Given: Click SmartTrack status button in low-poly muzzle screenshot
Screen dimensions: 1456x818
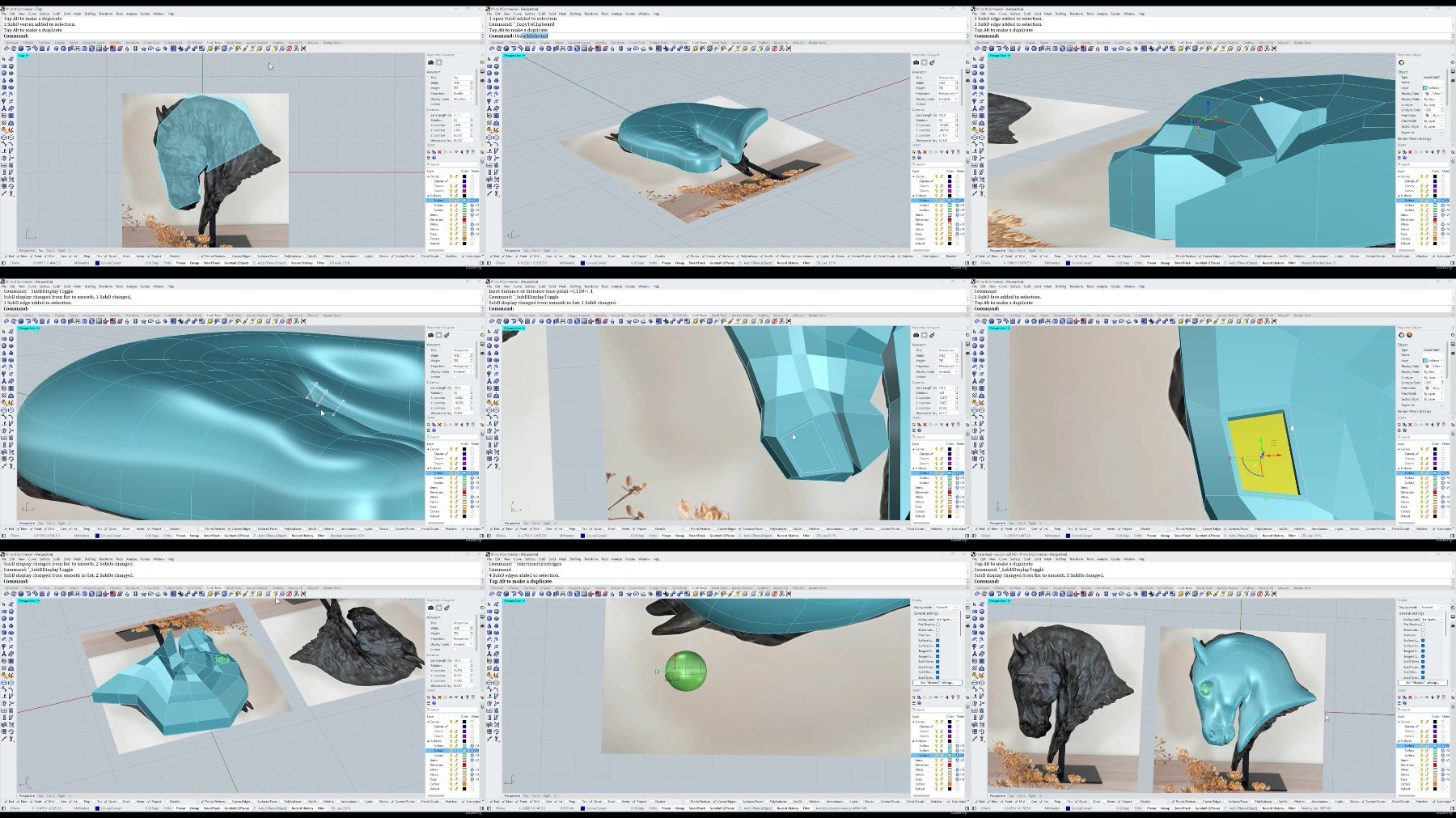Looking at the screenshot, I should (696, 536).
